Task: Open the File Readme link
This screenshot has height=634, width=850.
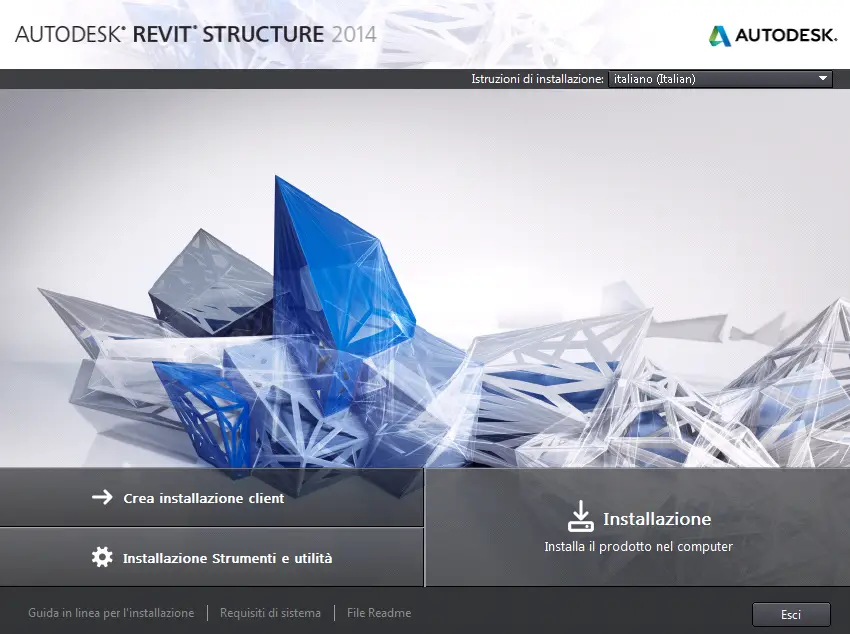Action: point(379,613)
